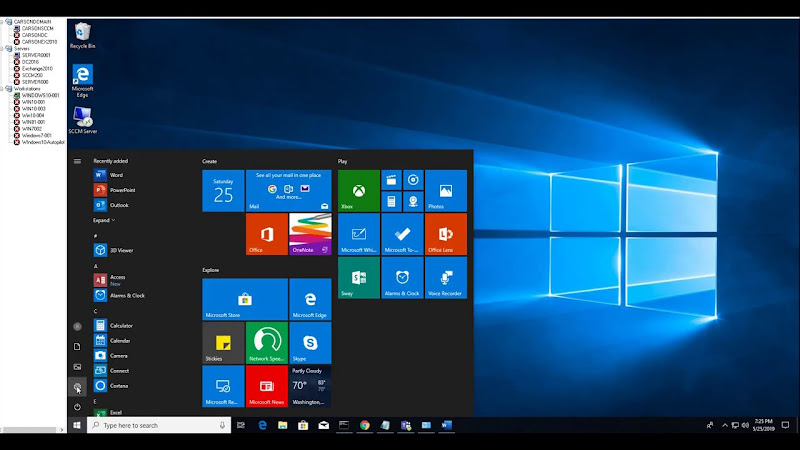Viewport: 800px width, 450px height.
Task: Open the Saturday 25 calendar tile
Action: click(223, 190)
